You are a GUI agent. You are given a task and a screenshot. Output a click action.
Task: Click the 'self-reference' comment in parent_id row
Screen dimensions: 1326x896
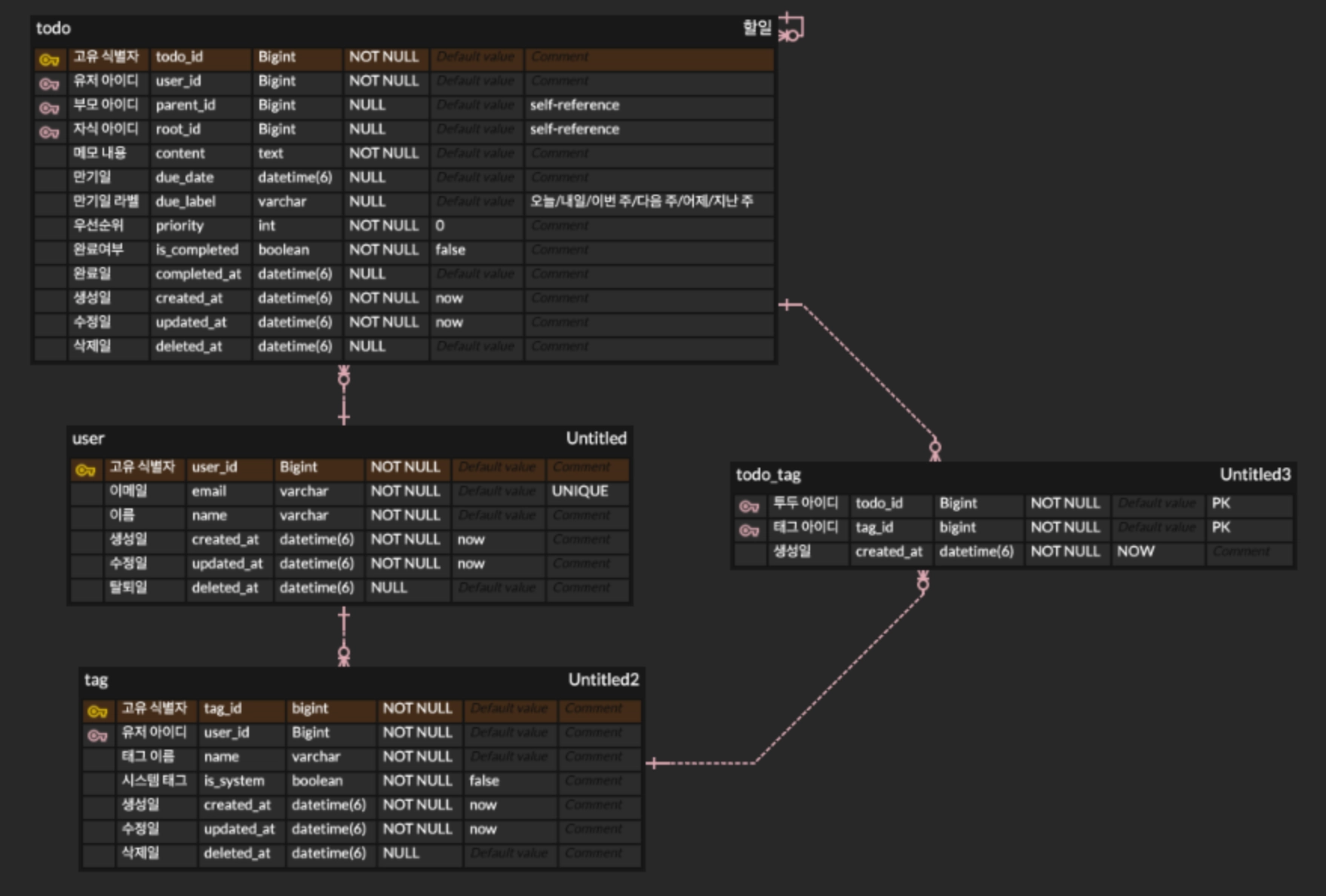click(575, 105)
